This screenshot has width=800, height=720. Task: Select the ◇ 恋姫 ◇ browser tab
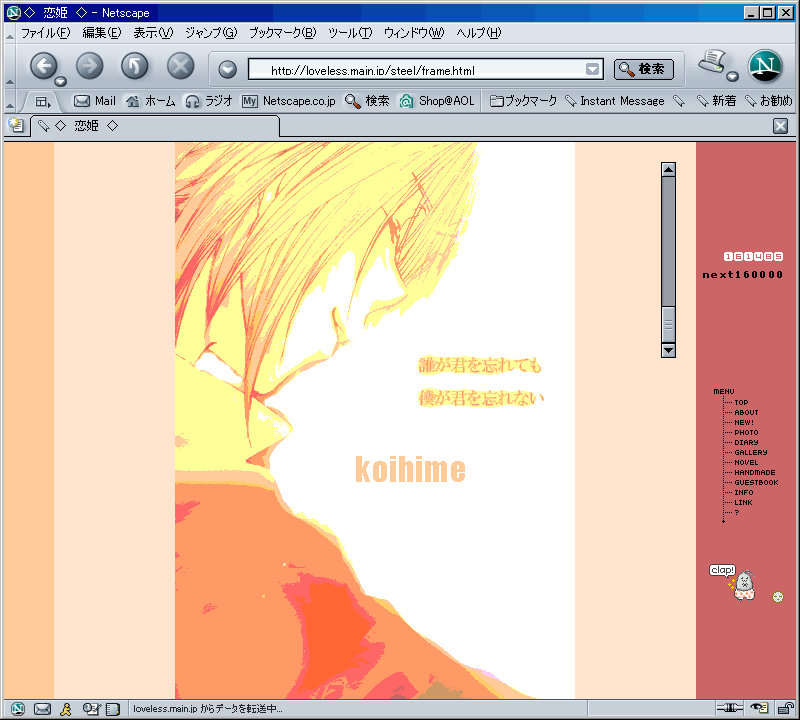tap(156, 126)
